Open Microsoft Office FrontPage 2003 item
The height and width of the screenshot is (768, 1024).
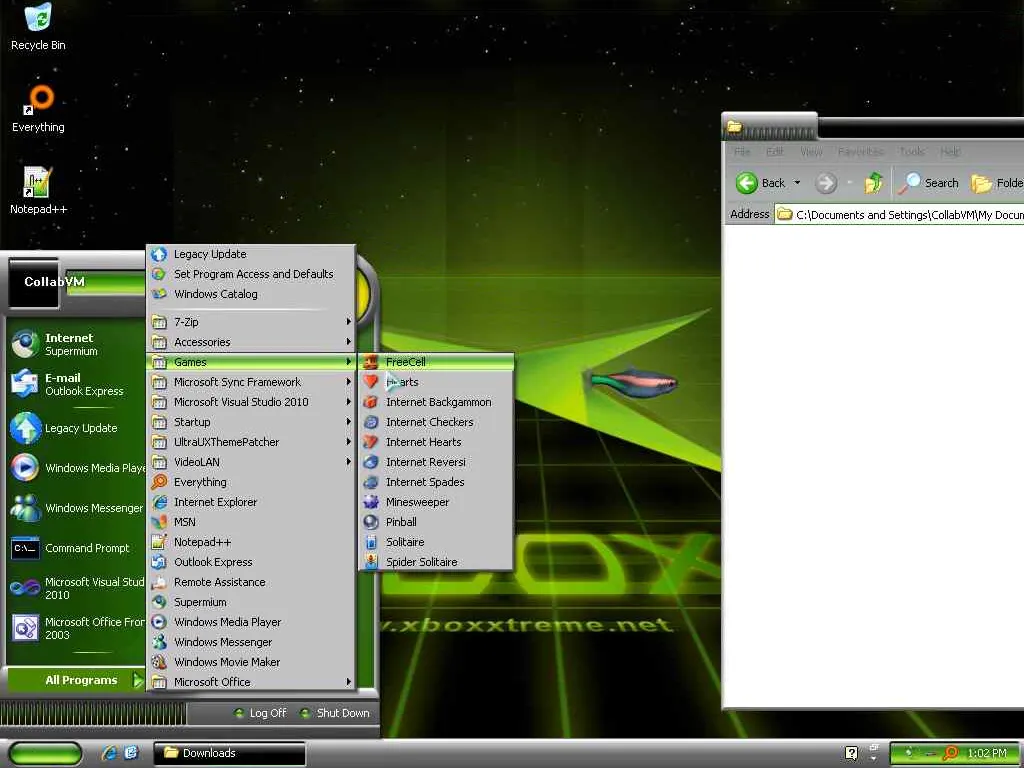point(76,628)
